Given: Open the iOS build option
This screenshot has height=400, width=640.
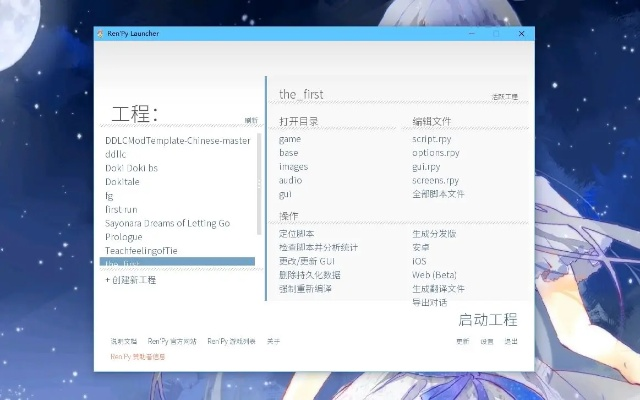Looking at the screenshot, I should (419, 261).
